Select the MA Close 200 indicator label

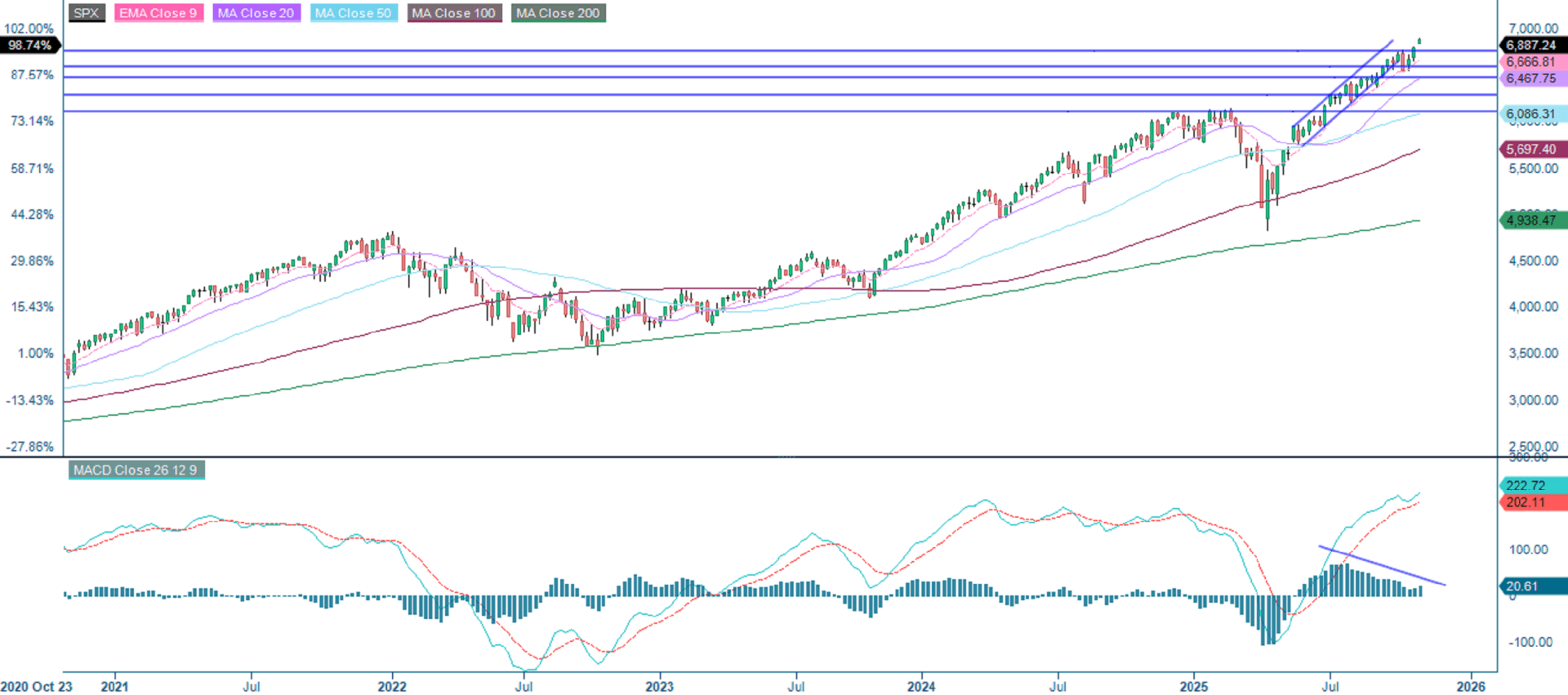pyautogui.click(x=559, y=13)
